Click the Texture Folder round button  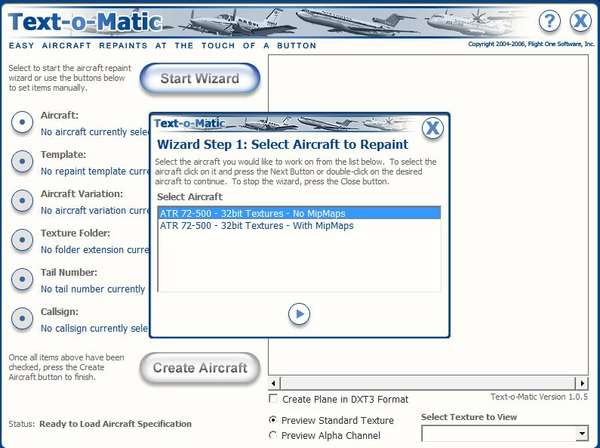[x=22, y=240]
